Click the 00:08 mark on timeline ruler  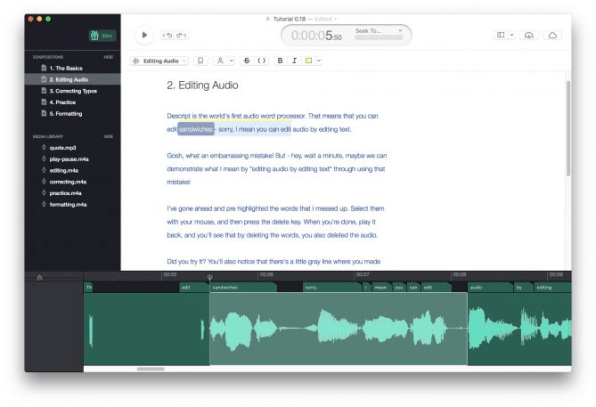tap(459, 274)
